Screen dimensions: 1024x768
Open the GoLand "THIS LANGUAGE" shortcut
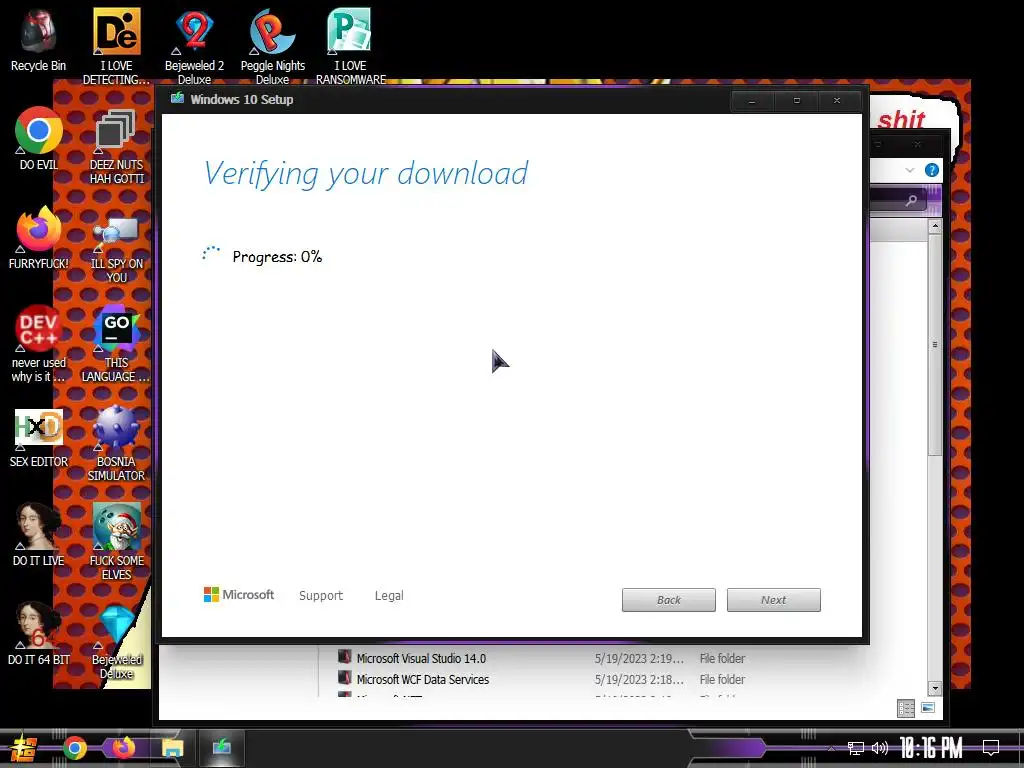(116, 344)
